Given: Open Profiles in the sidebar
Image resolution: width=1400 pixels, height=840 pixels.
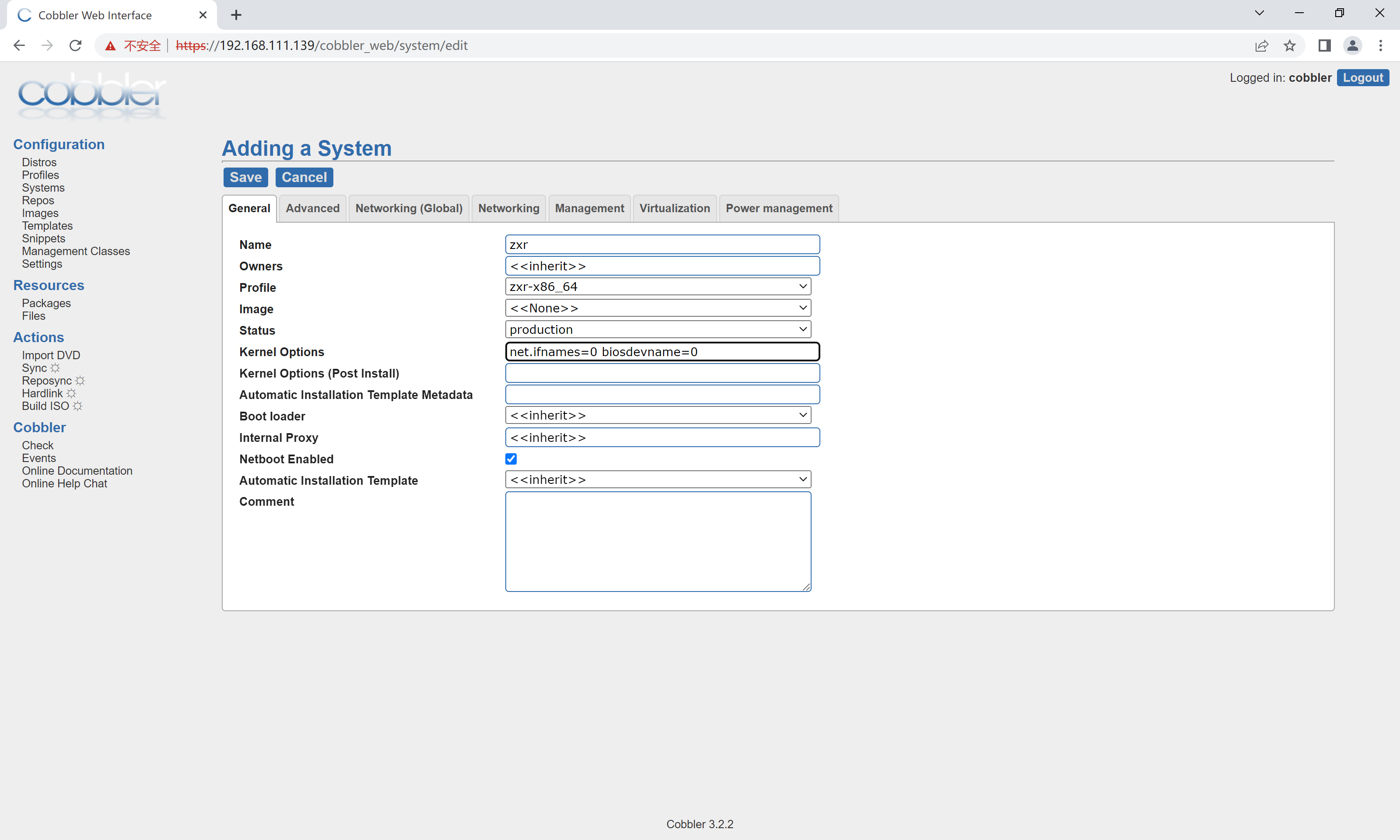Looking at the screenshot, I should coord(40,175).
